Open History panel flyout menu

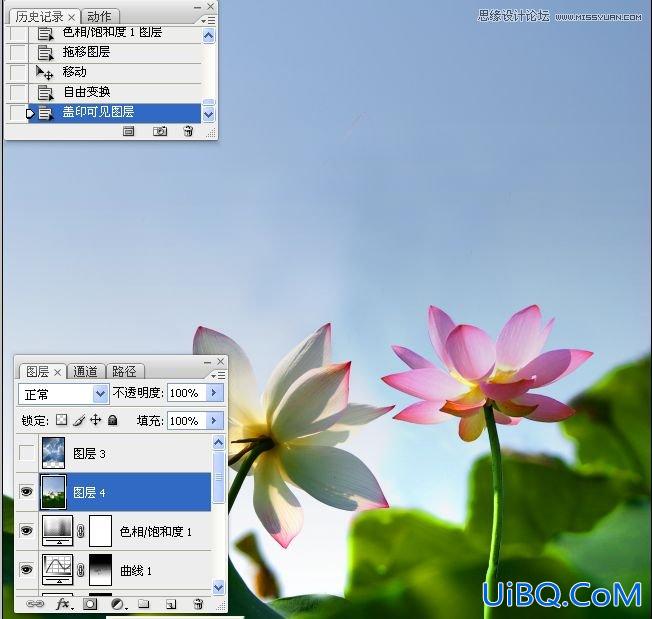click(x=208, y=20)
